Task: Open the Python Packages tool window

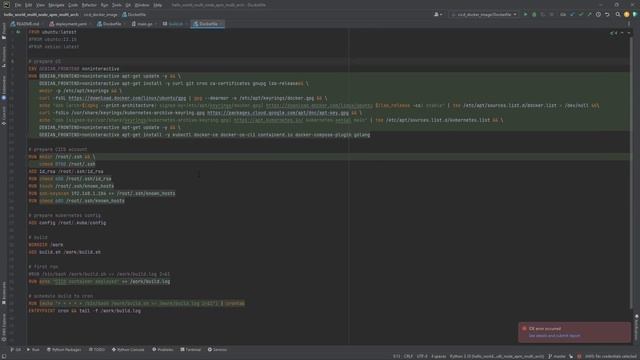Action: point(64,350)
